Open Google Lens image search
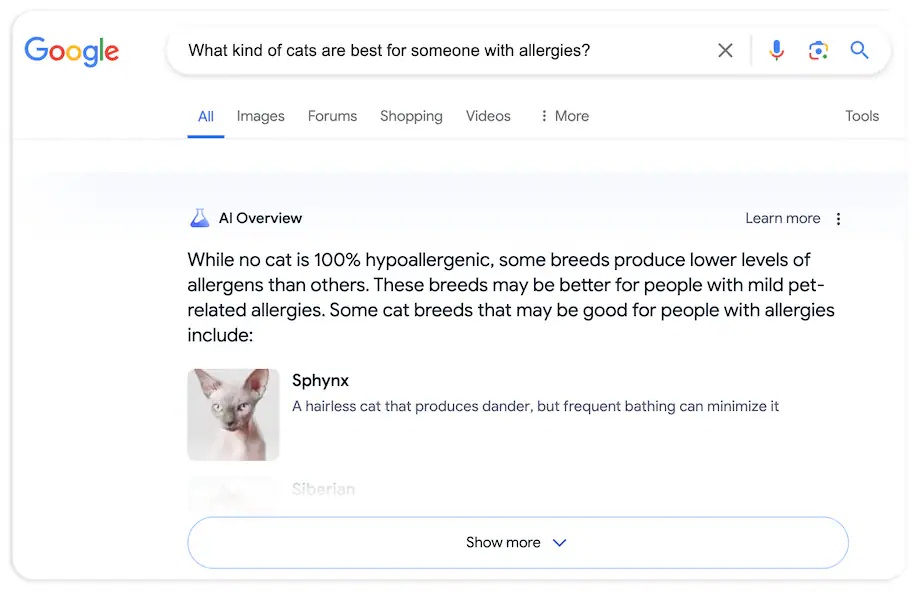 click(818, 50)
